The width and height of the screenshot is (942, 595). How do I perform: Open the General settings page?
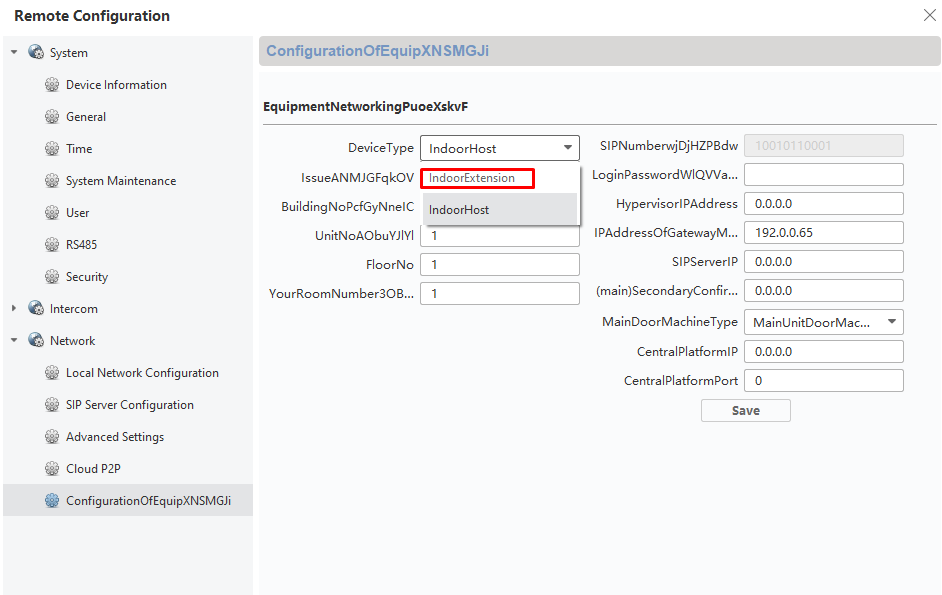(x=86, y=117)
